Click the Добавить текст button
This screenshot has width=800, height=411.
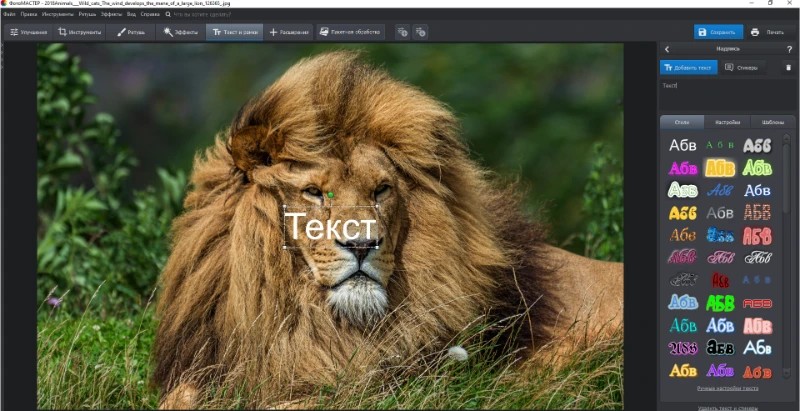click(689, 68)
